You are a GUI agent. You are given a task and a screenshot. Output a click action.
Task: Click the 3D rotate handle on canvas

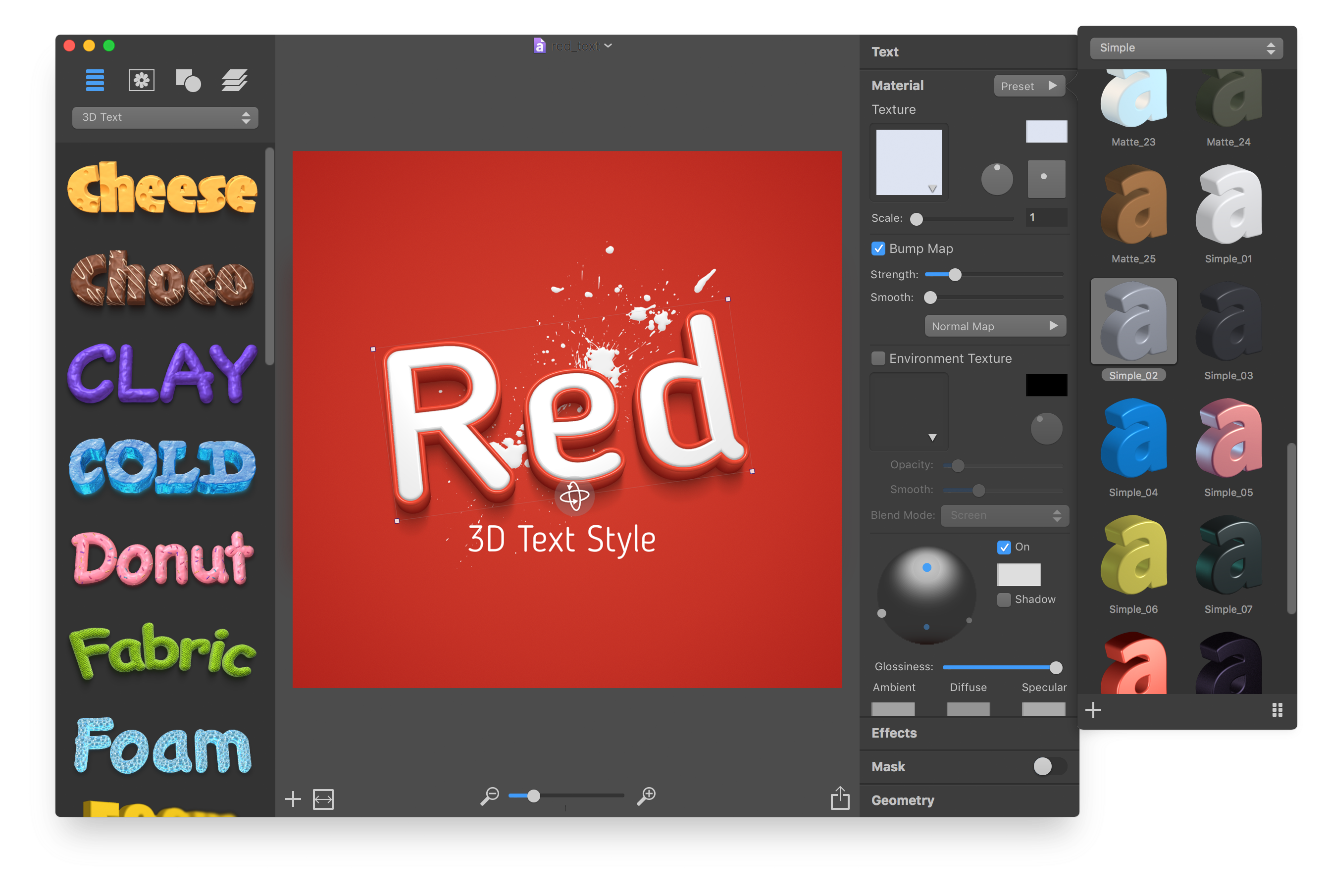point(574,496)
